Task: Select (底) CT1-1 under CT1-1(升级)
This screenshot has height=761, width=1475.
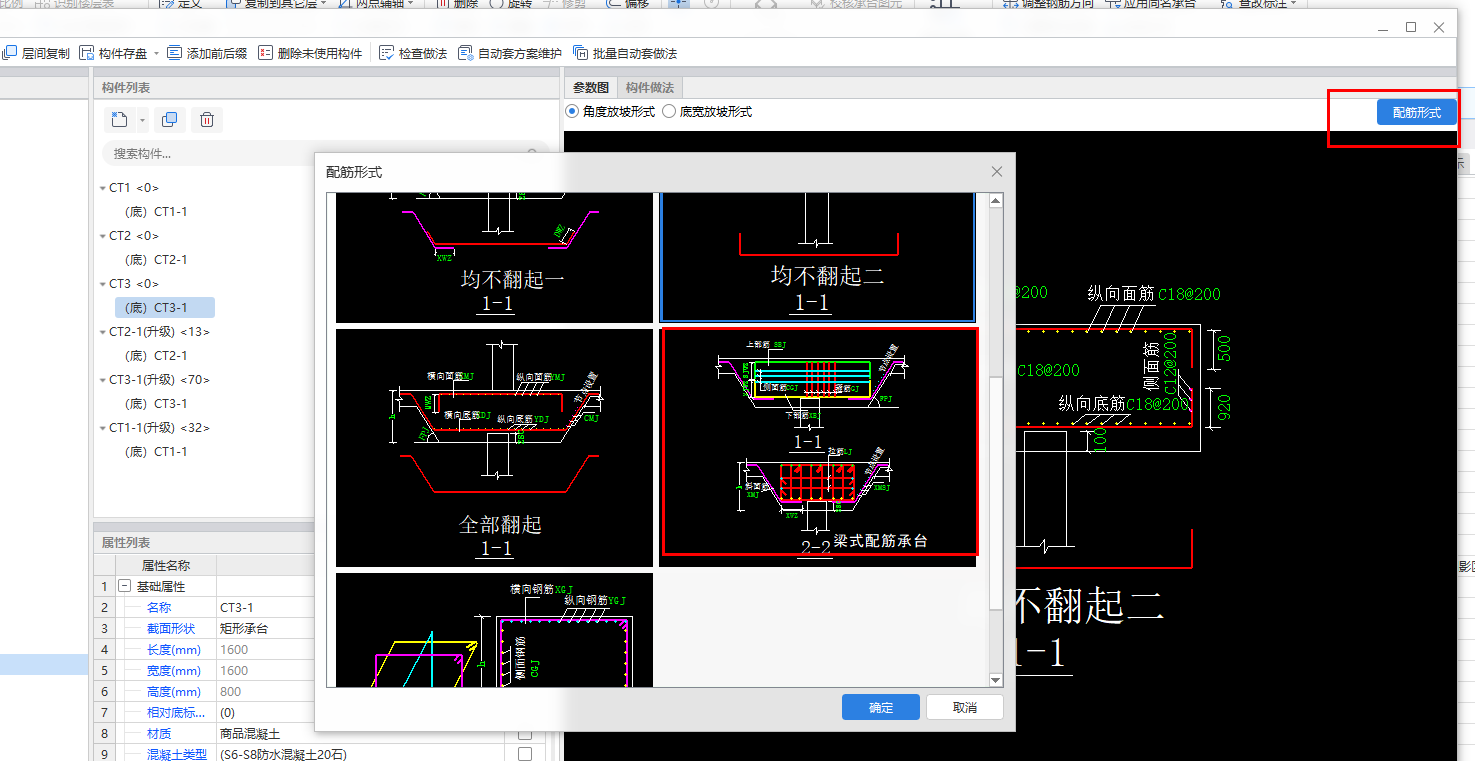Action: tap(156, 452)
